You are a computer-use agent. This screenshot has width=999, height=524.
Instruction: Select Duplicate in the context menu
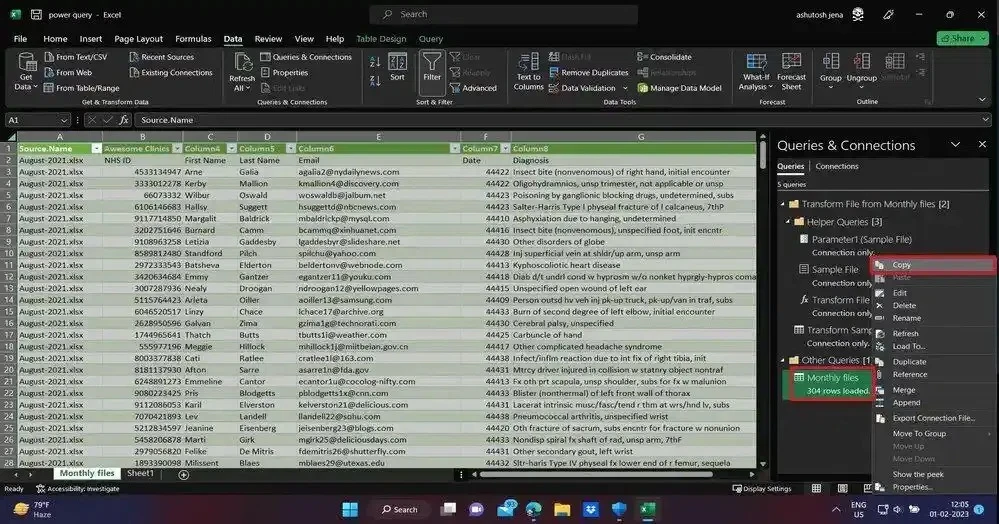tap(909, 361)
